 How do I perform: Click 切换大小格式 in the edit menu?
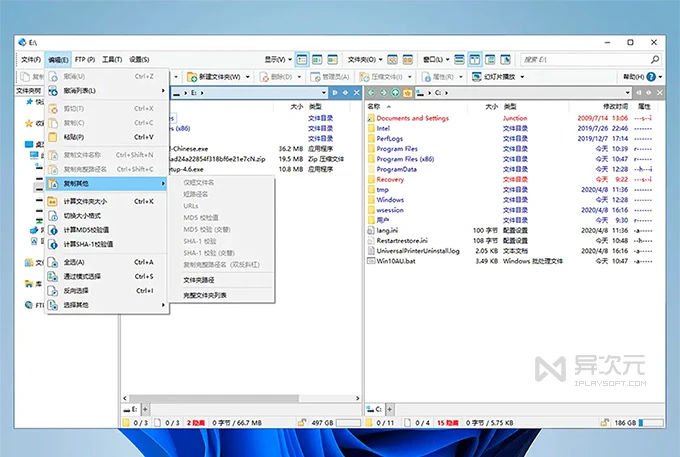click(84, 215)
